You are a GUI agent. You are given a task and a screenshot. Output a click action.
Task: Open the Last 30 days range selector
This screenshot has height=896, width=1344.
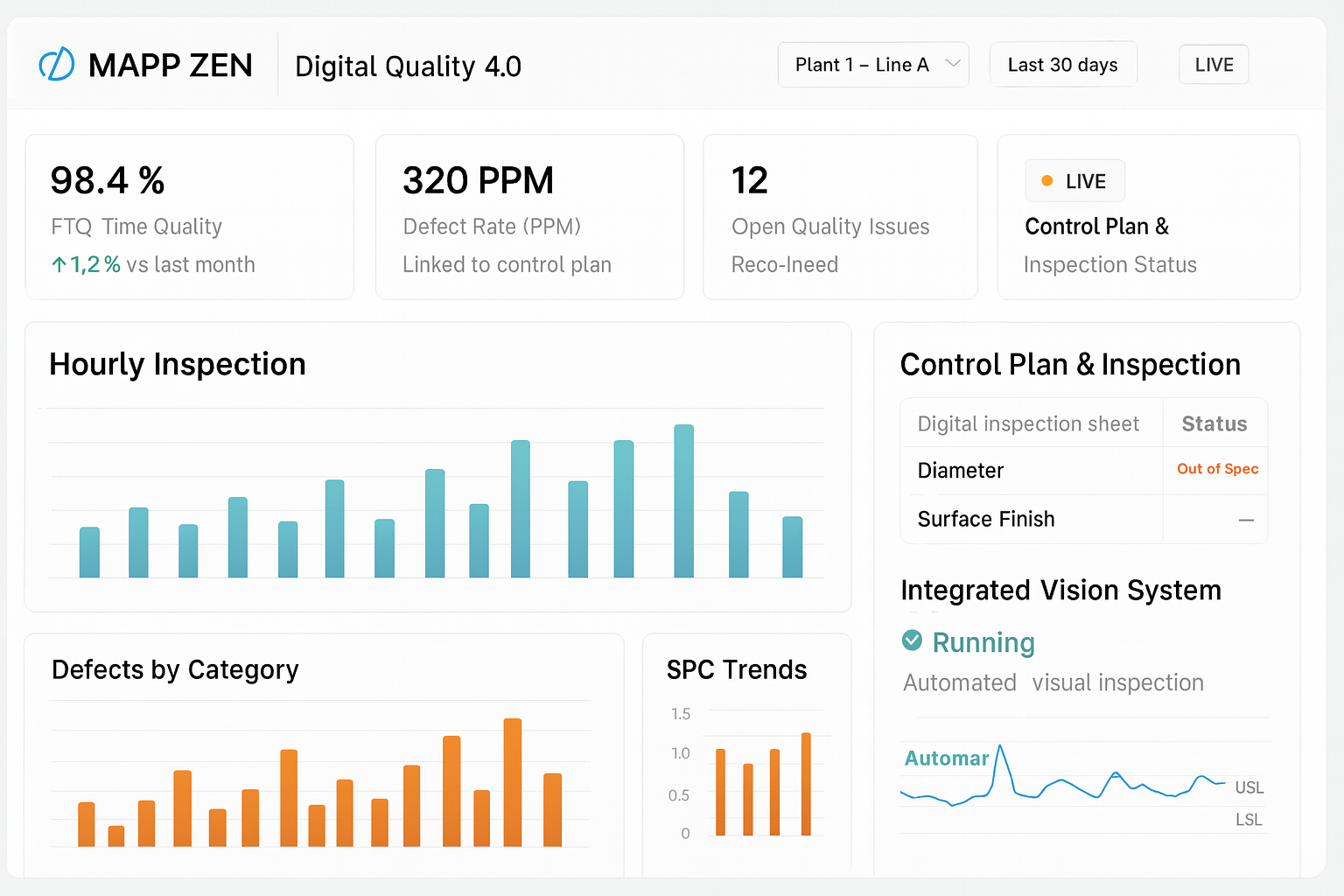(x=1062, y=65)
